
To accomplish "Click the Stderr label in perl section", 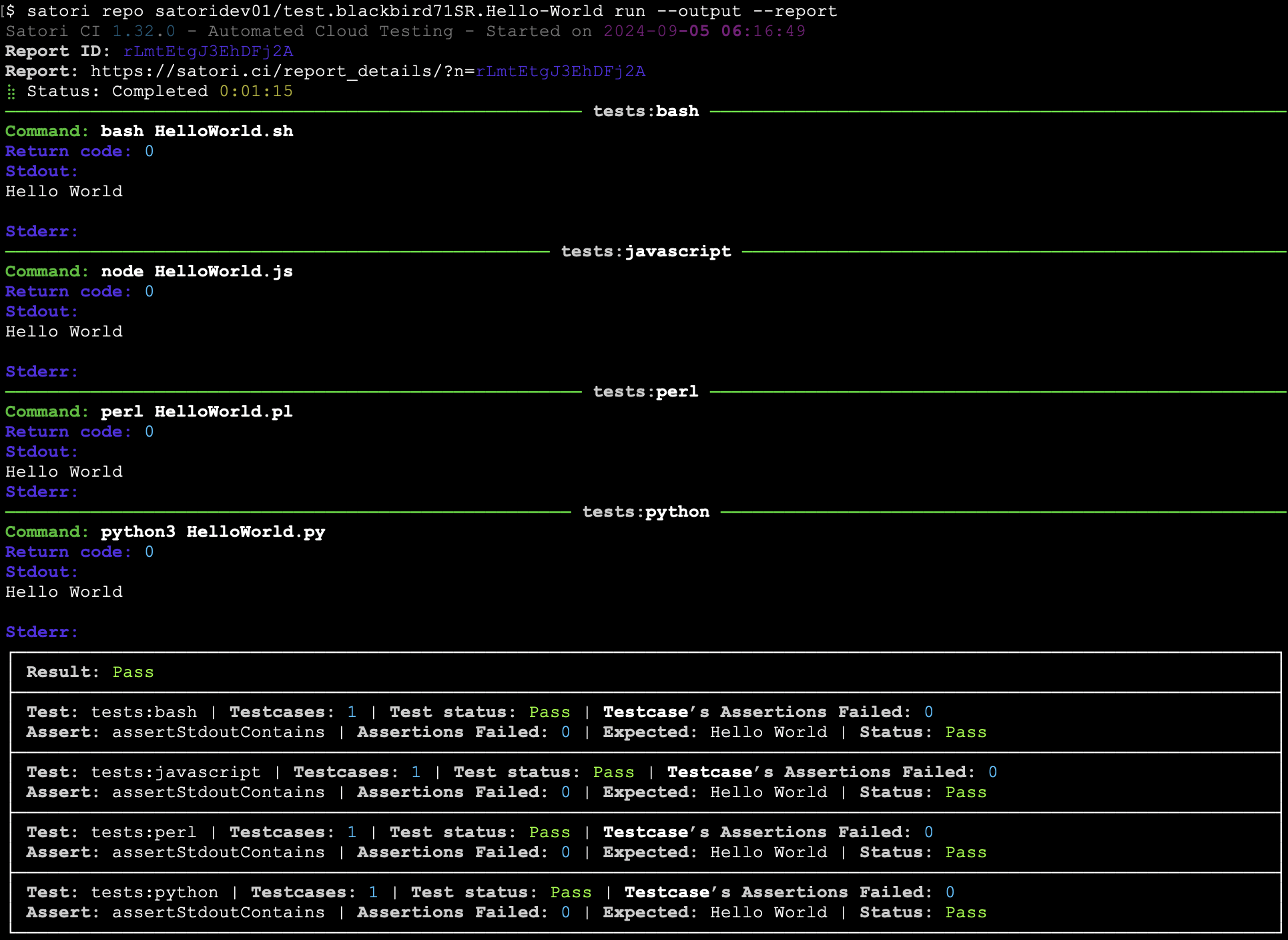I will [41, 492].
